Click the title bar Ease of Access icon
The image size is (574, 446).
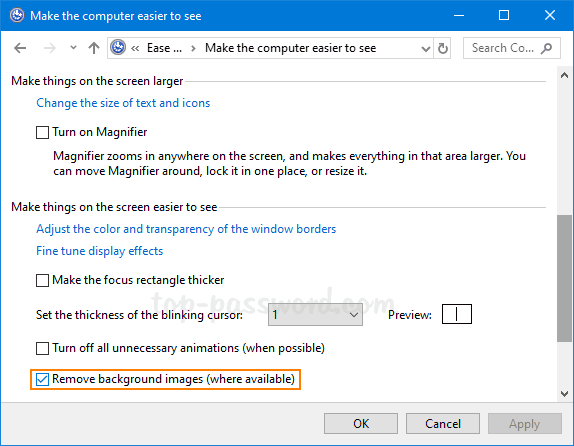[x=17, y=15]
